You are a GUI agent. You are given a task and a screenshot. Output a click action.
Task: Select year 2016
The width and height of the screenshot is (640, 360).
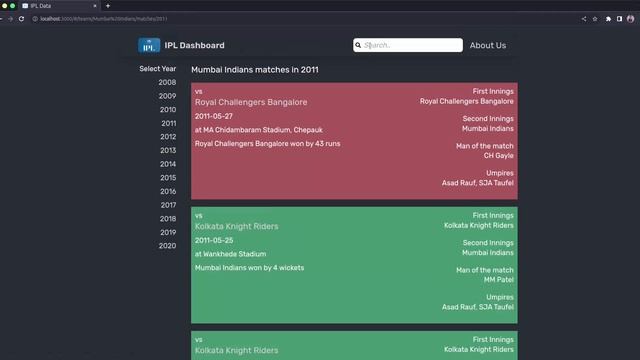click(x=168, y=191)
